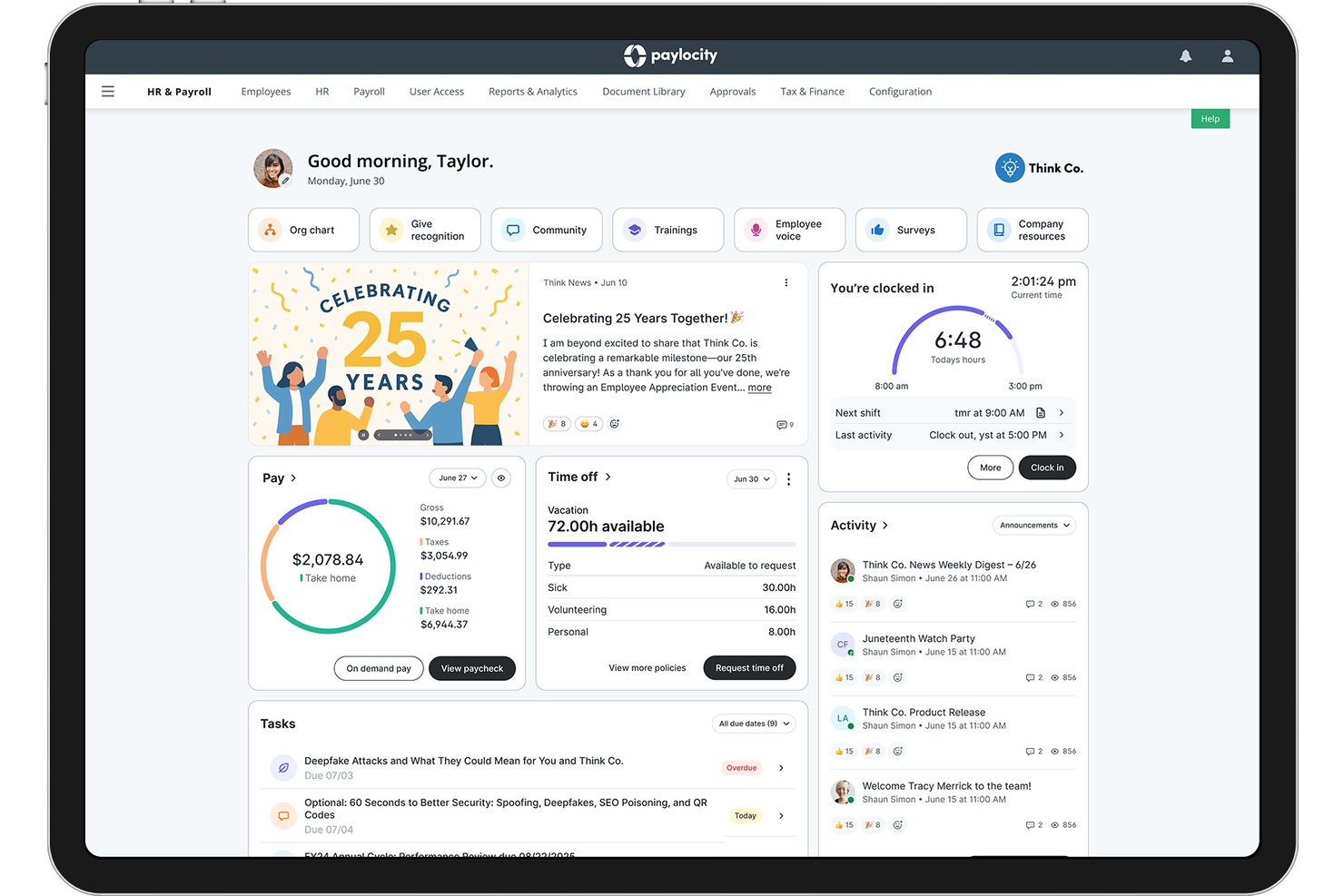This screenshot has width=1344, height=896.
Task: Open the Employees menu
Action: point(266,92)
